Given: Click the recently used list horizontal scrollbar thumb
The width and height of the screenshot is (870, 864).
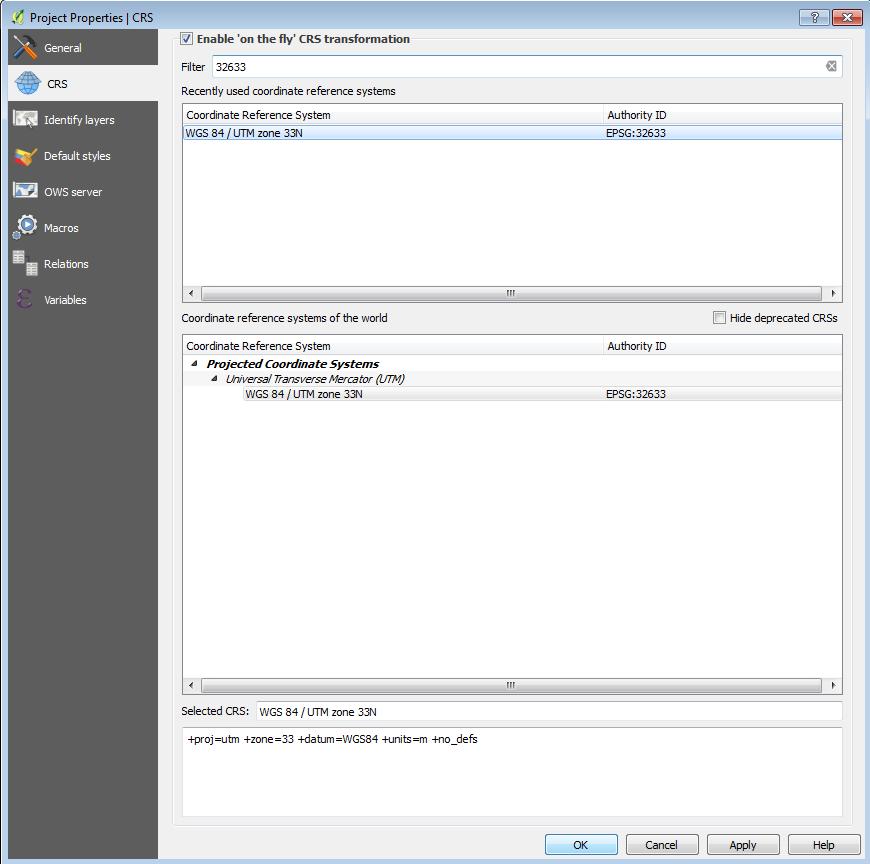Looking at the screenshot, I should 511,293.
